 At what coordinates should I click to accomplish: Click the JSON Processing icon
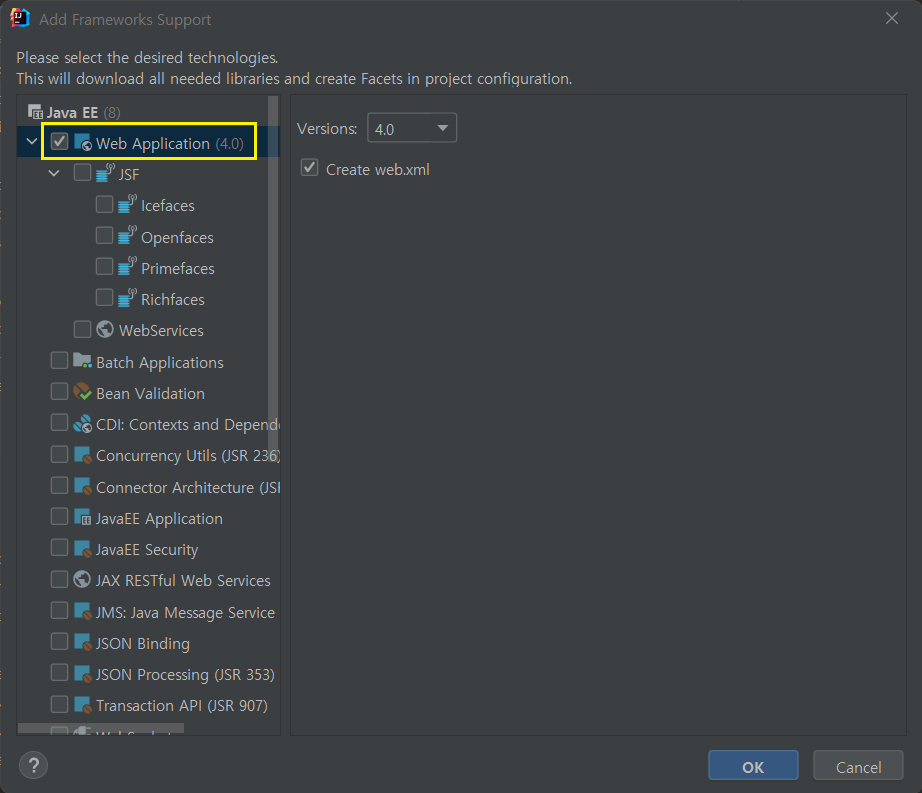point(82,674)
